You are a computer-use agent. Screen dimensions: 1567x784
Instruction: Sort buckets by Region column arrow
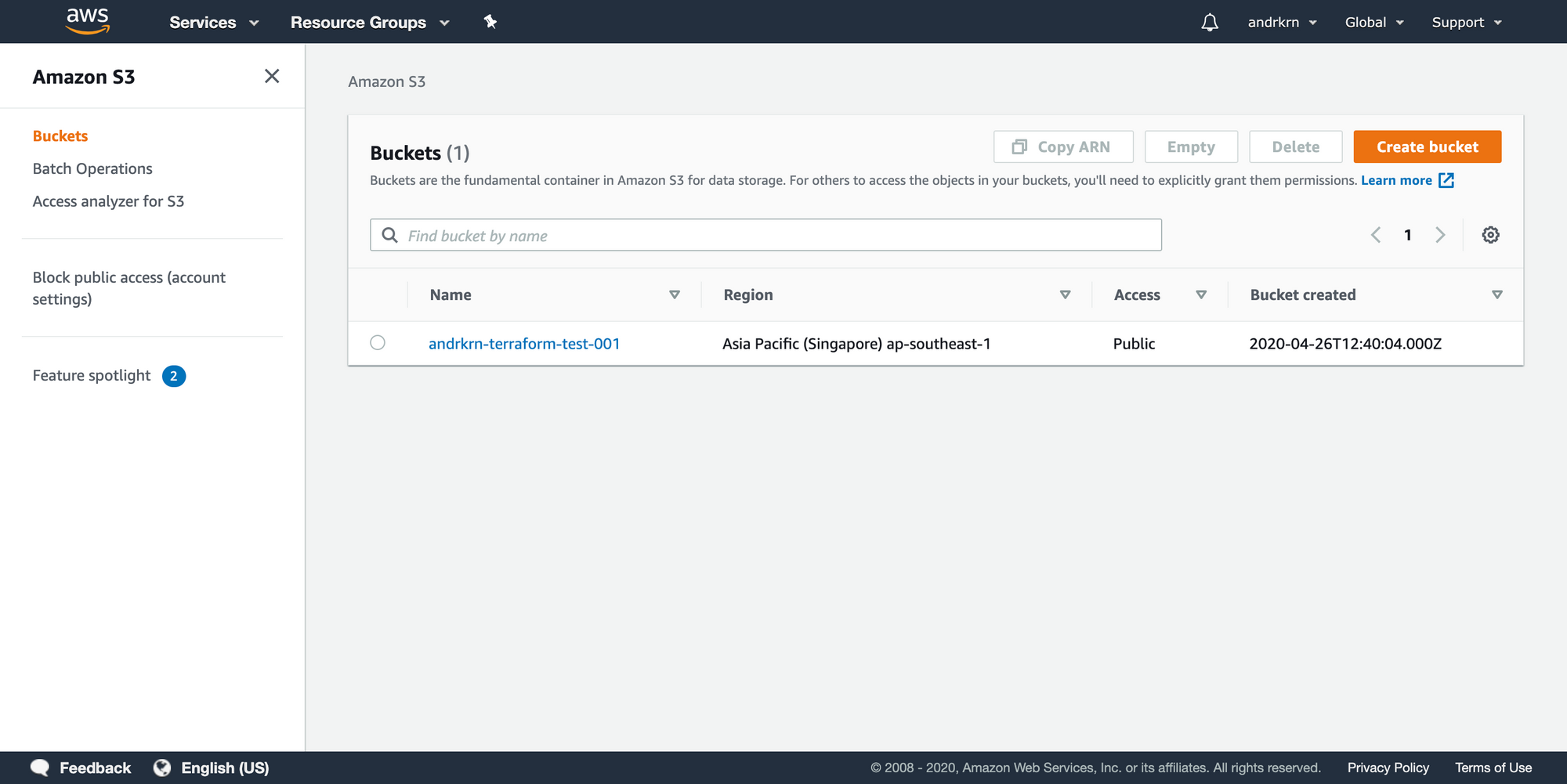(1065, 295)
